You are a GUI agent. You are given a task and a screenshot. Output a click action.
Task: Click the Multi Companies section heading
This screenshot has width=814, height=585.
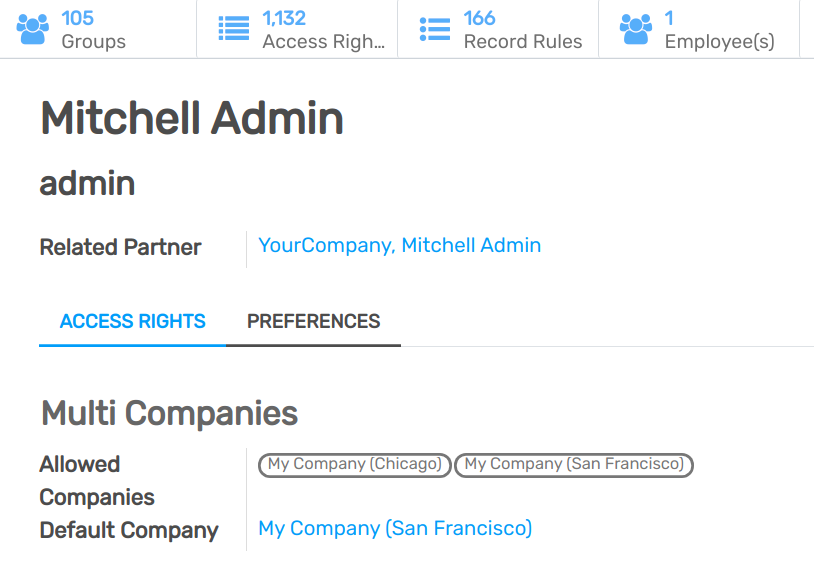click(x=169, y=413)
